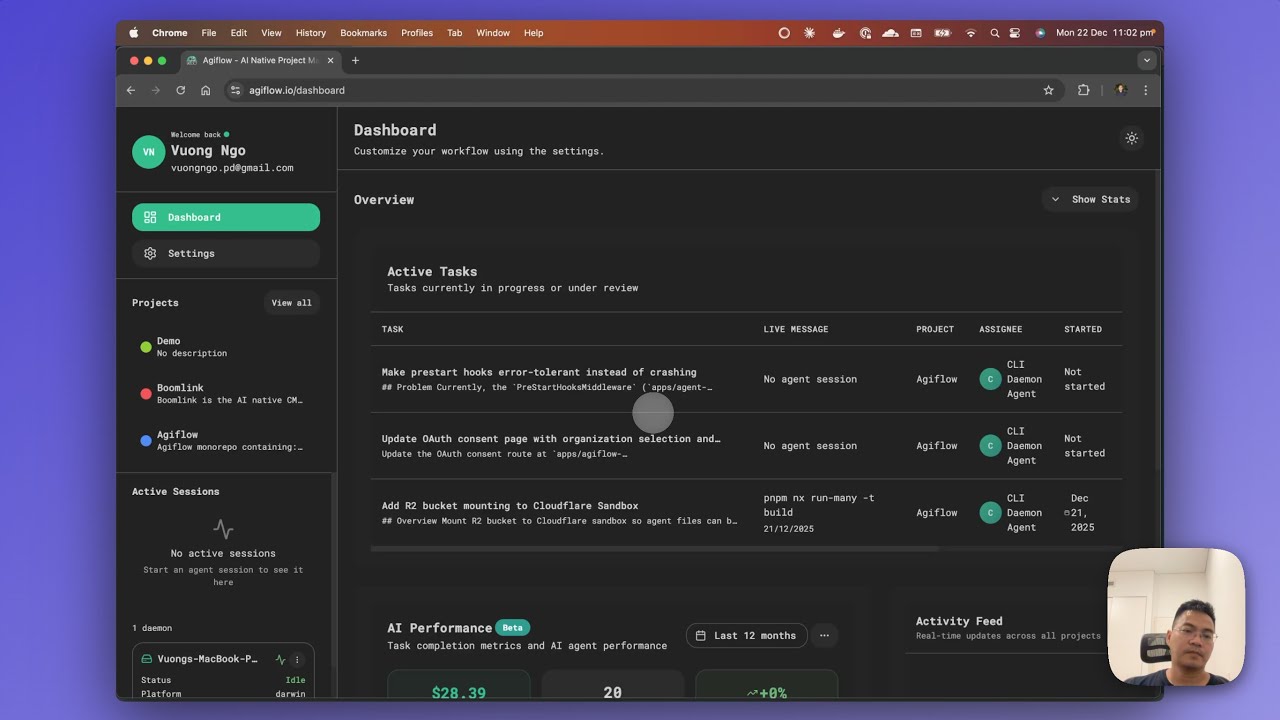
Task: Click the Chrome profile avatar icon
Action: coord(1120,90)
